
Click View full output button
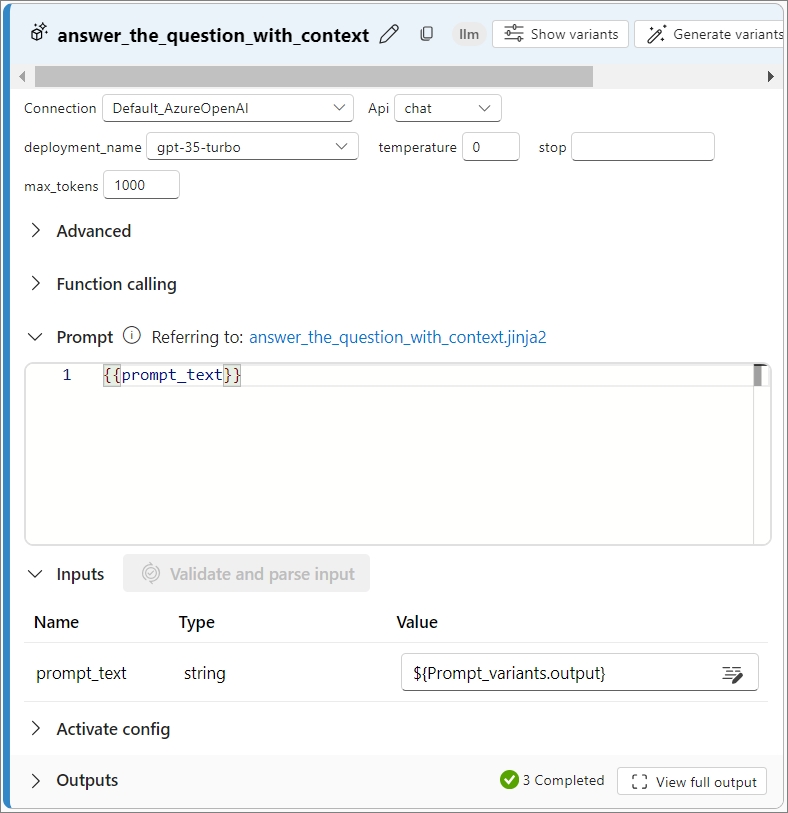pos(692,781)
